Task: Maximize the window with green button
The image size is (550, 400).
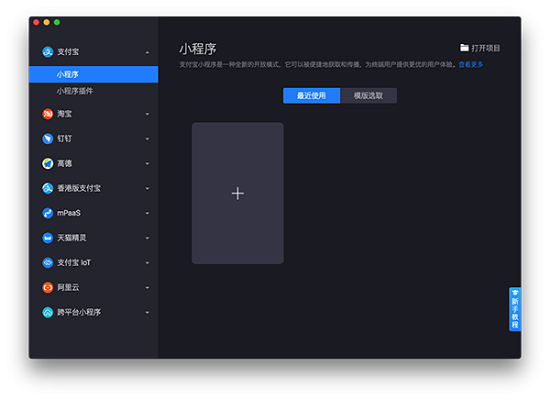Action: 57,22
